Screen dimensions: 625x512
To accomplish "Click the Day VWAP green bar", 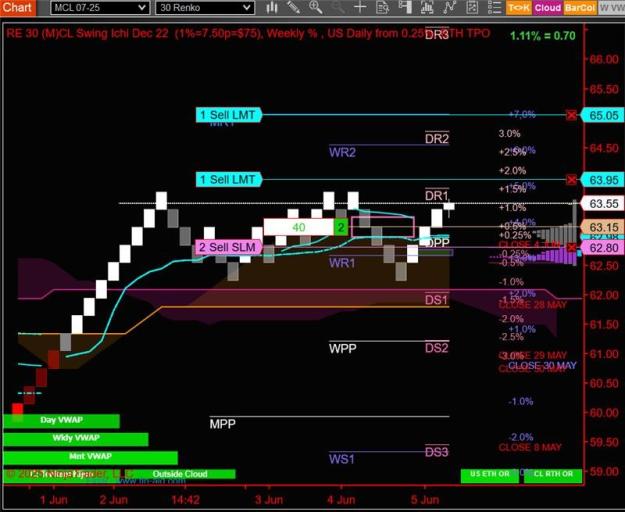I will coord(61,421).
